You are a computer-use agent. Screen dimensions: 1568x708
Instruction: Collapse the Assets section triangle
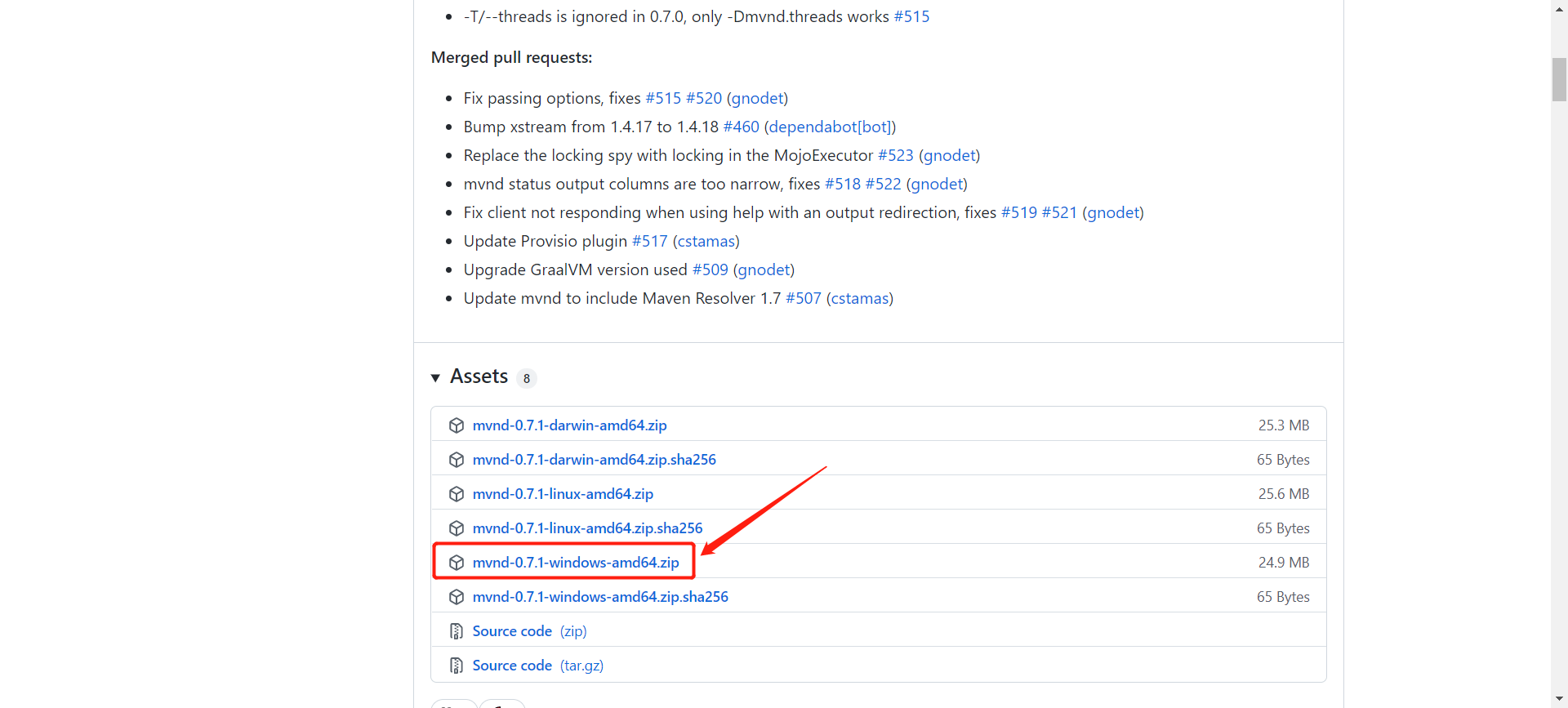click(x=435, y=377)
